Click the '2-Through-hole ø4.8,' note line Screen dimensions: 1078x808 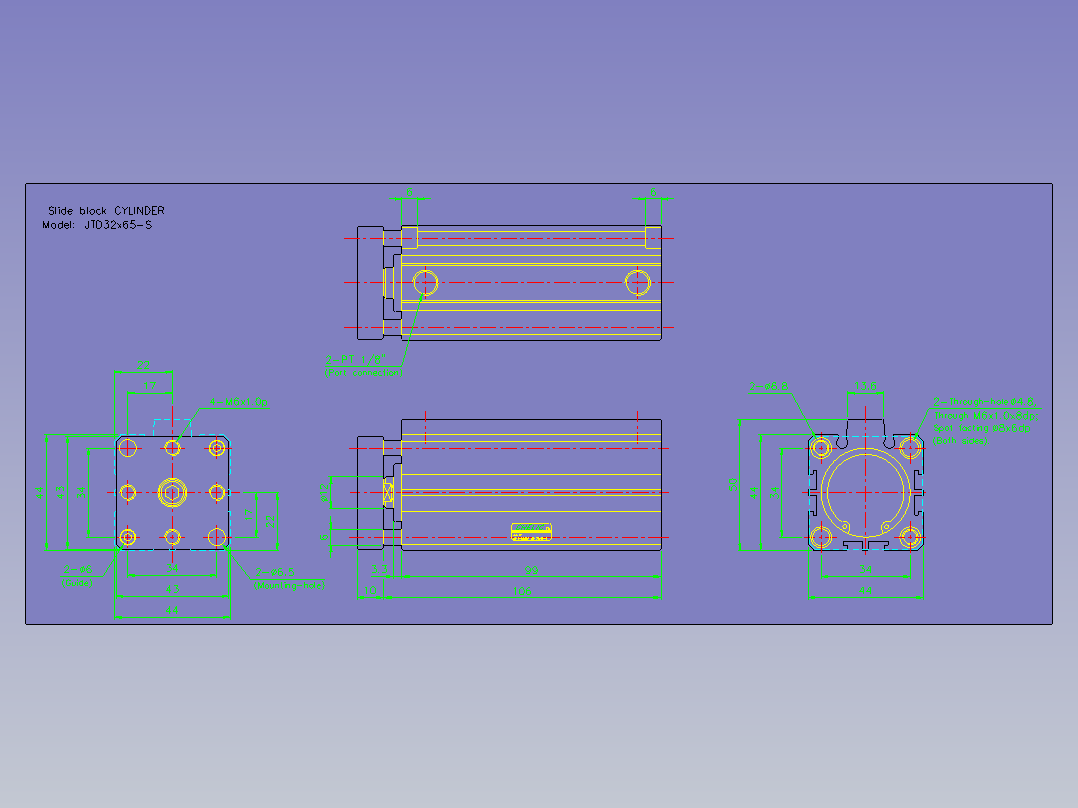point(986,402)
